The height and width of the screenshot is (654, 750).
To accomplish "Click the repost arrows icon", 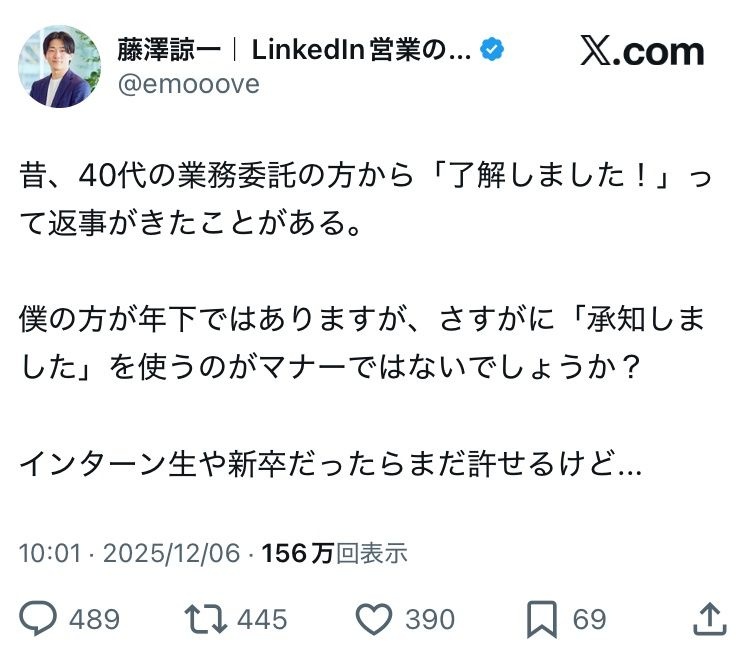I will coord(204,619).
